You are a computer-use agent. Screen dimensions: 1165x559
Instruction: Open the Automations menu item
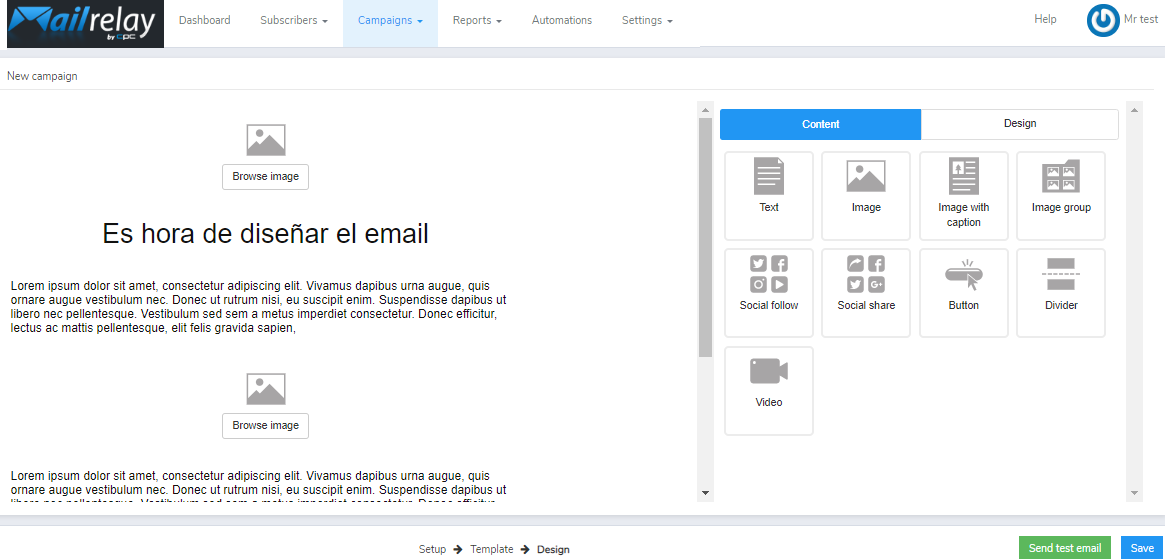pos(562,21)
